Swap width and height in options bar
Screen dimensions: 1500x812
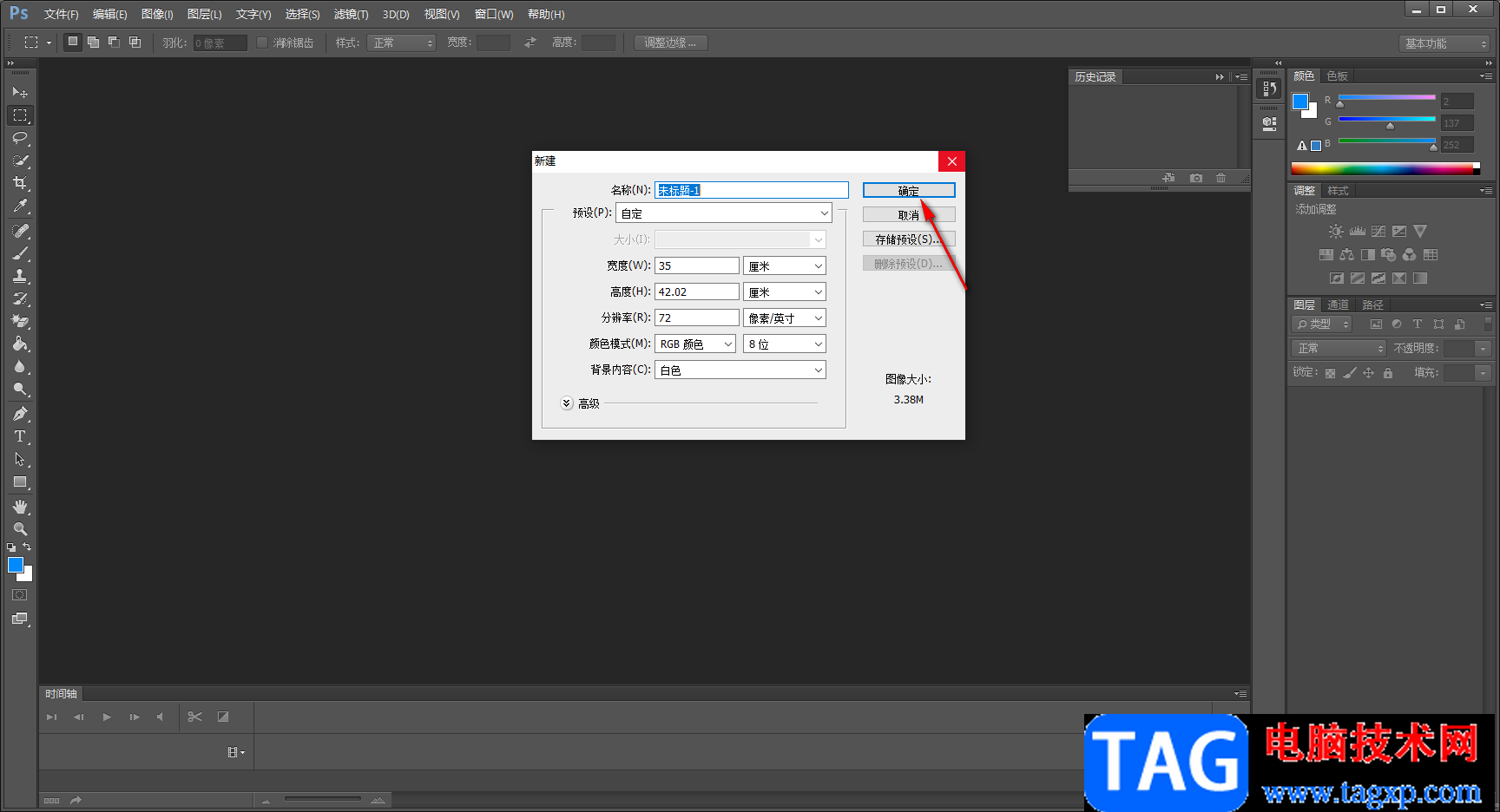(x=530, y=43)
